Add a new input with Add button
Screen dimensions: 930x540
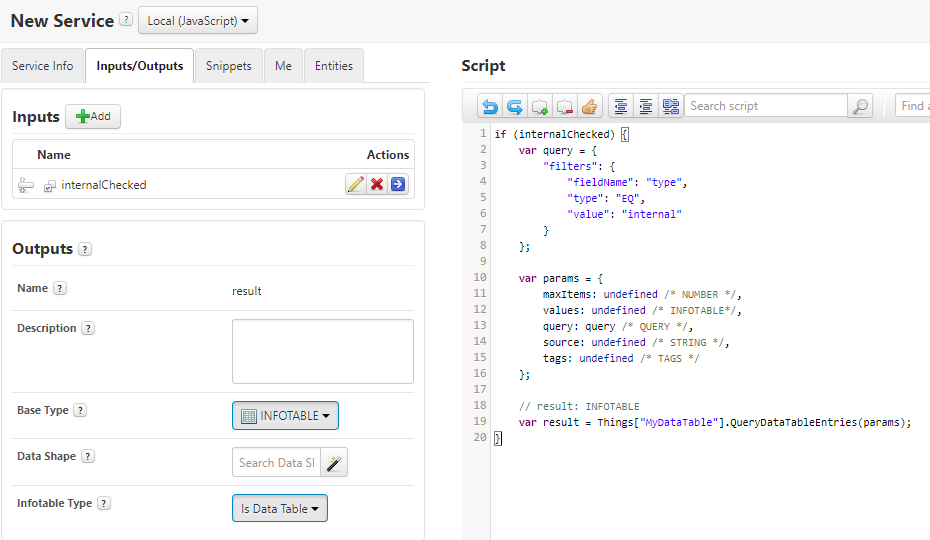pos(93,116)
